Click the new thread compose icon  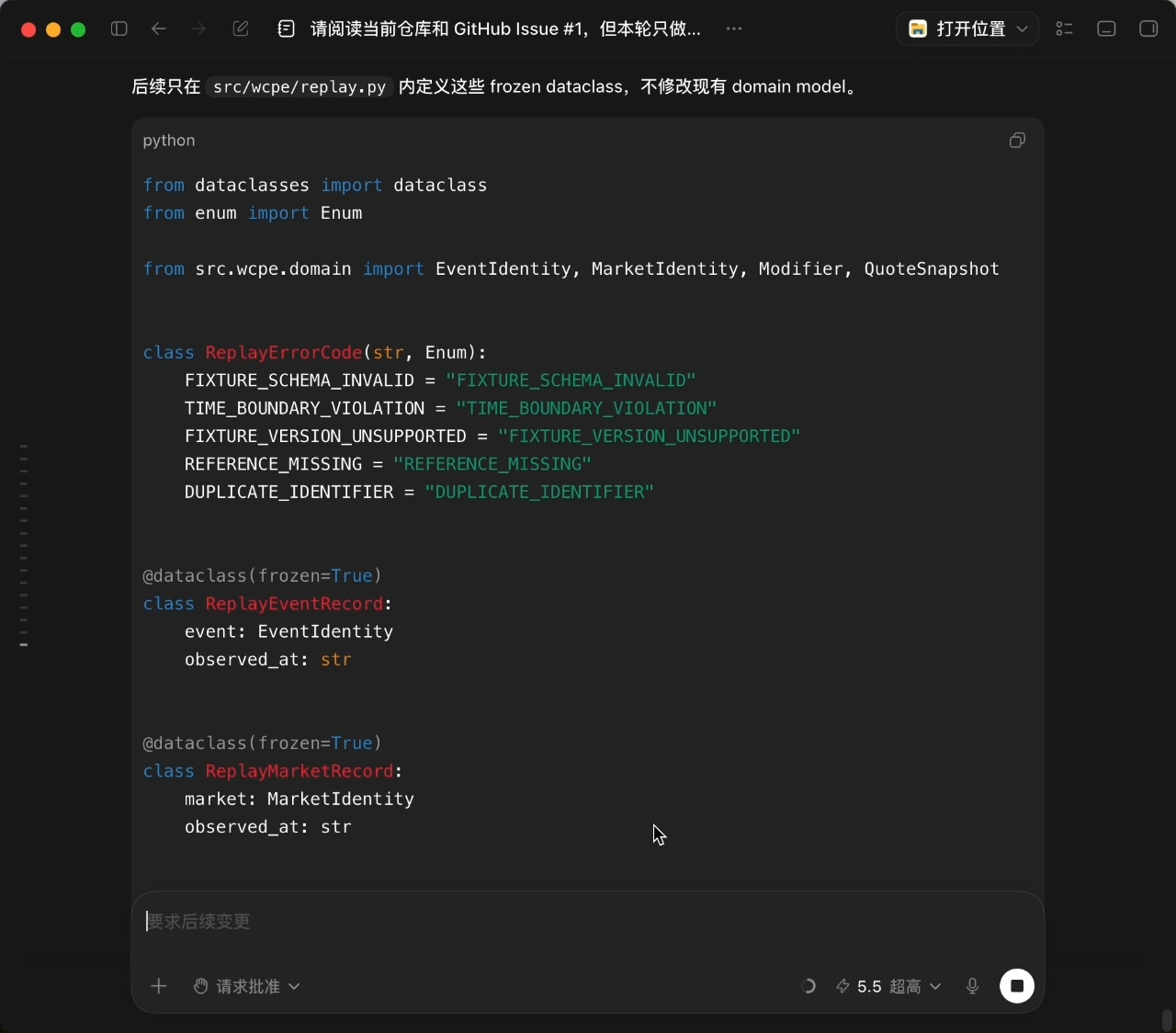point(241,28)
